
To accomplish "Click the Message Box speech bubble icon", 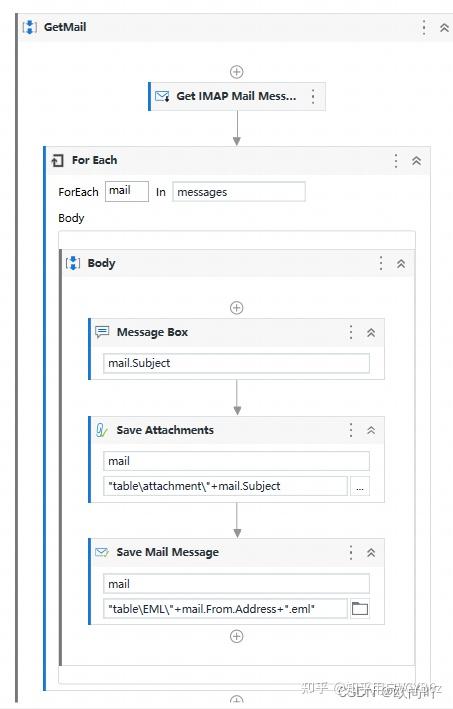I will coord(102,332).
